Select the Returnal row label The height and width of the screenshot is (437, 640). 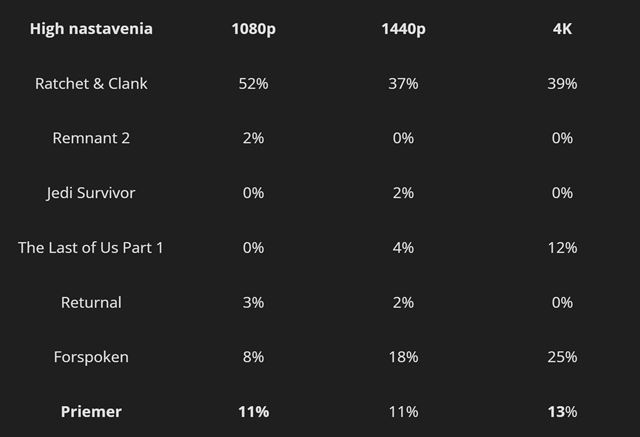(x=91, y=302)
